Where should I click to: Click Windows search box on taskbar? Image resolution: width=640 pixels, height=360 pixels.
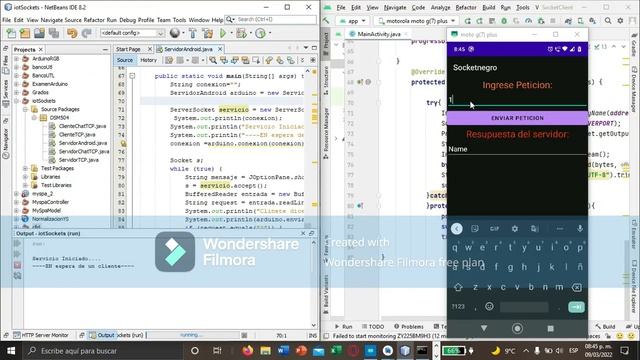click(x=102, y=351)
